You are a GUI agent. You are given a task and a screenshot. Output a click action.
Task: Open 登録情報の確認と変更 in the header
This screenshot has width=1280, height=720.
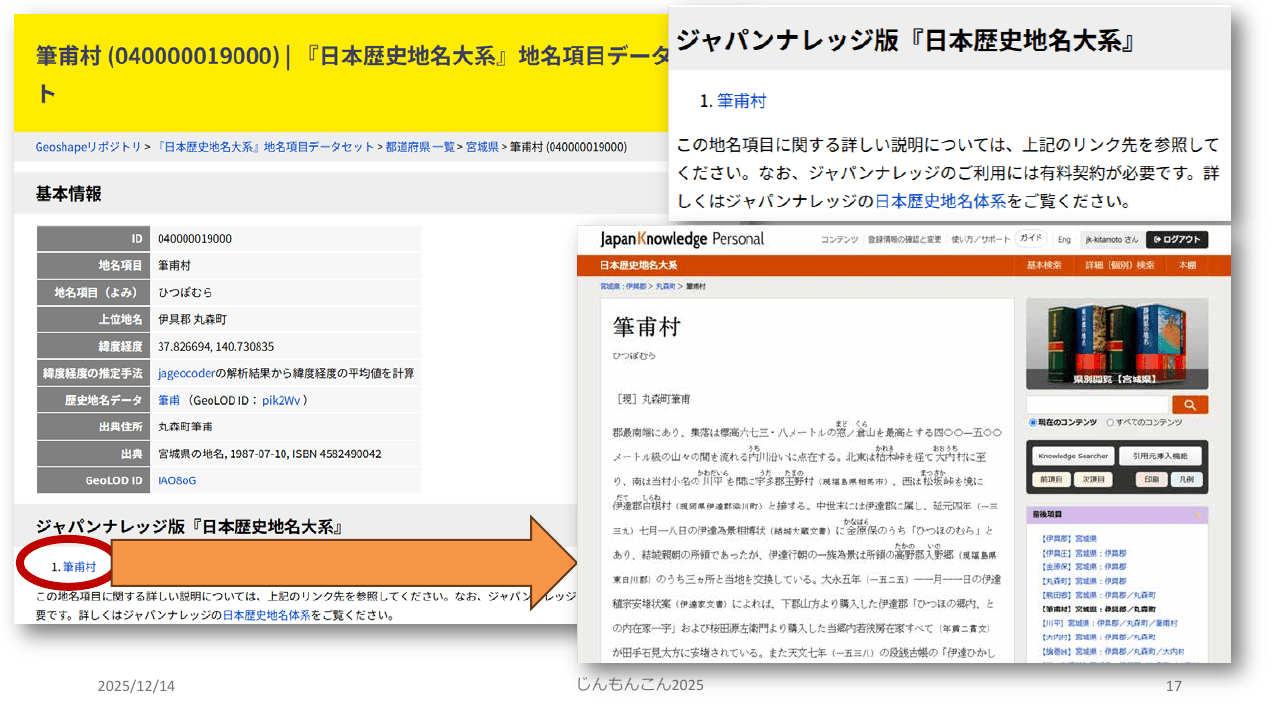click(904, 240)
